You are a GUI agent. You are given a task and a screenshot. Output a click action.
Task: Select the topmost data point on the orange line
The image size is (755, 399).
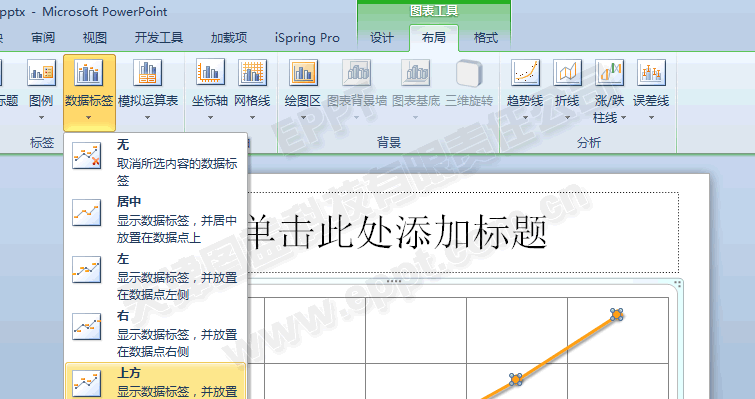click(x=617, y=315)
